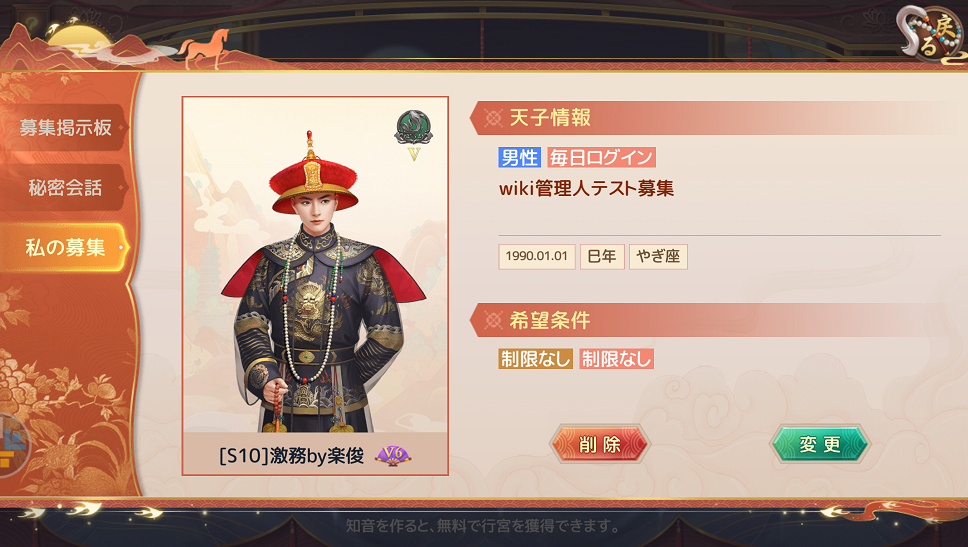Click the brown 制限なし condition tag

(x=535, y=359)
